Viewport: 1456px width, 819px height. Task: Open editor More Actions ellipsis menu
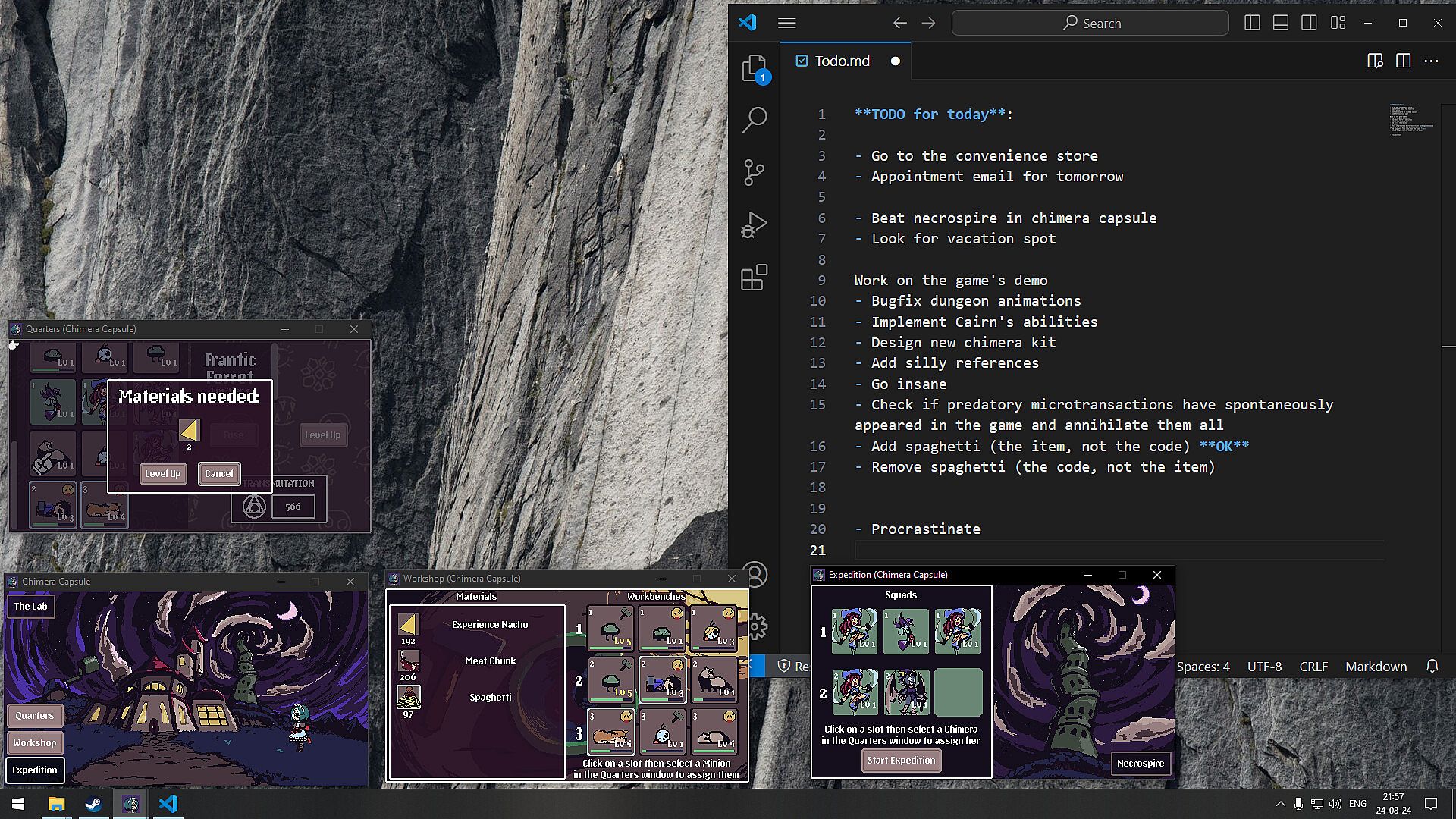tap(1431, 61)
